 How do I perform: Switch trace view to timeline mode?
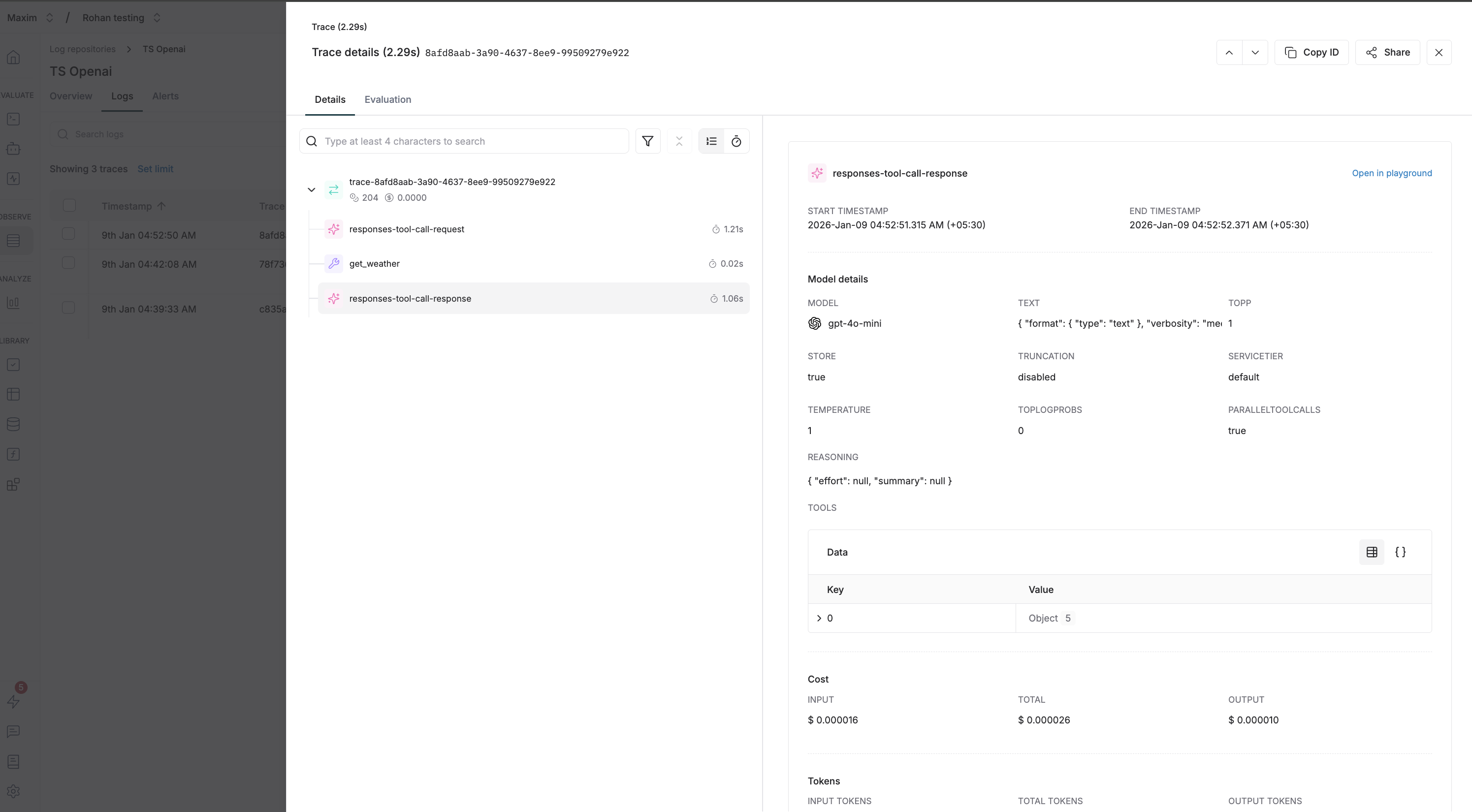(x=736, y=141)
